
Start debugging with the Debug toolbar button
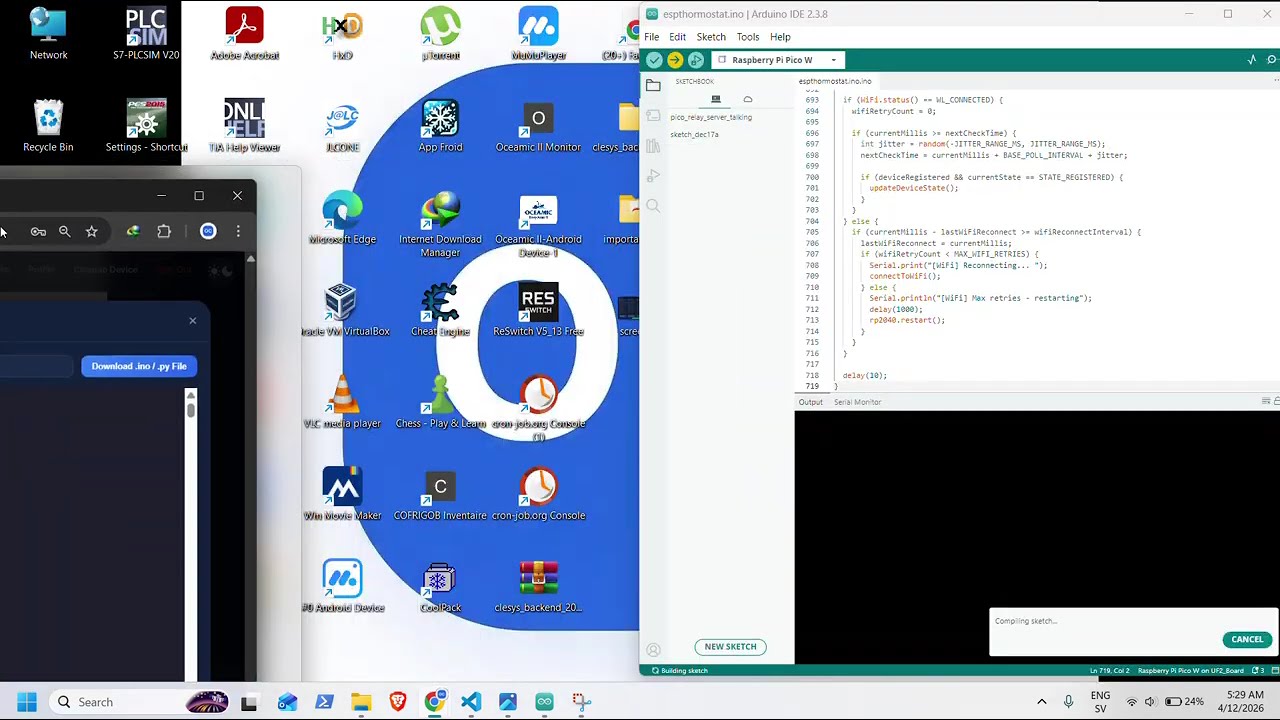(696, 60)
